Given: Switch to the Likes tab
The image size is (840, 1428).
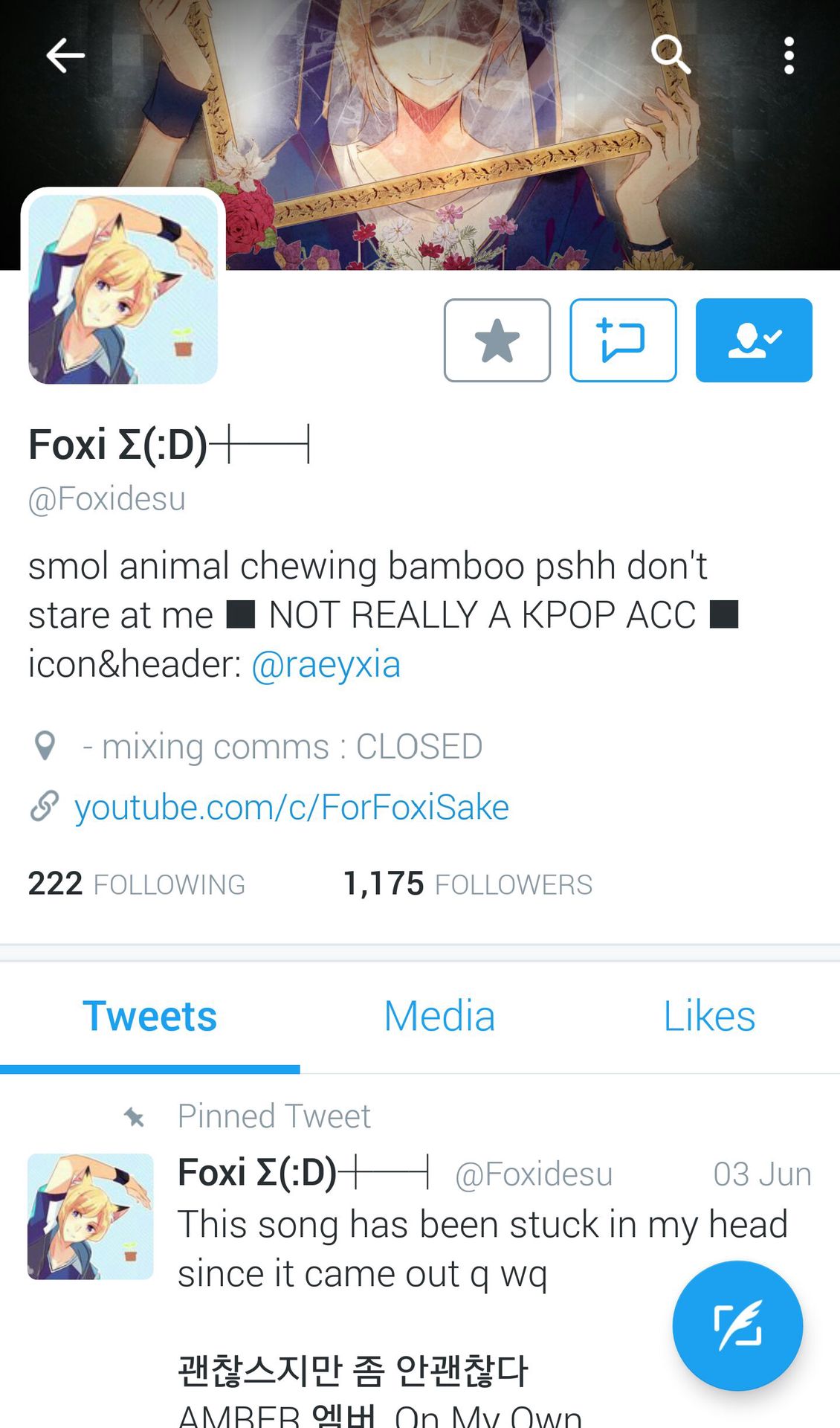Looking at the screenshot, I should pyautogui.click(x=709, y=1017).
